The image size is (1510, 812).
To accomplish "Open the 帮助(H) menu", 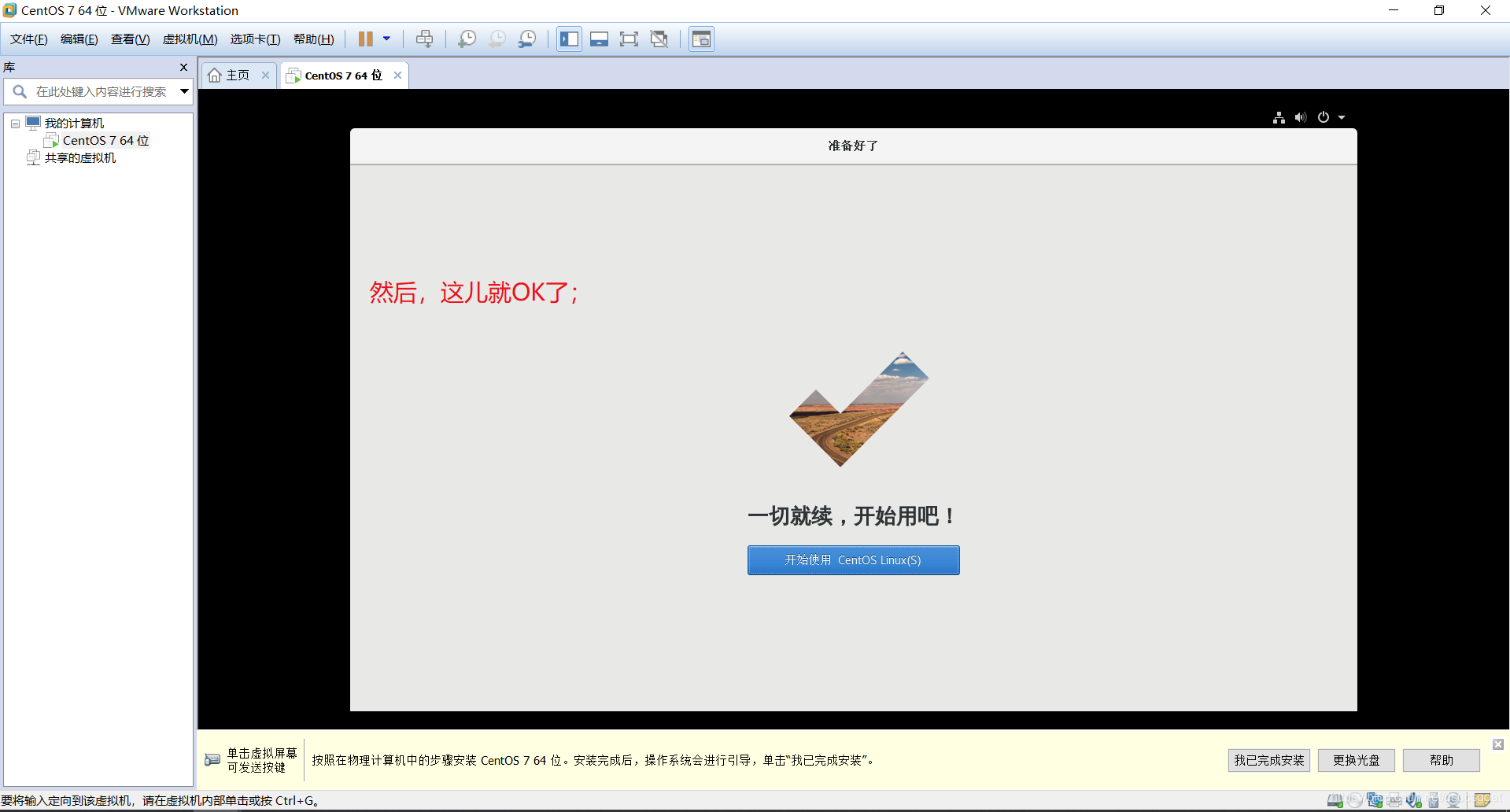I will click(313, 39).
